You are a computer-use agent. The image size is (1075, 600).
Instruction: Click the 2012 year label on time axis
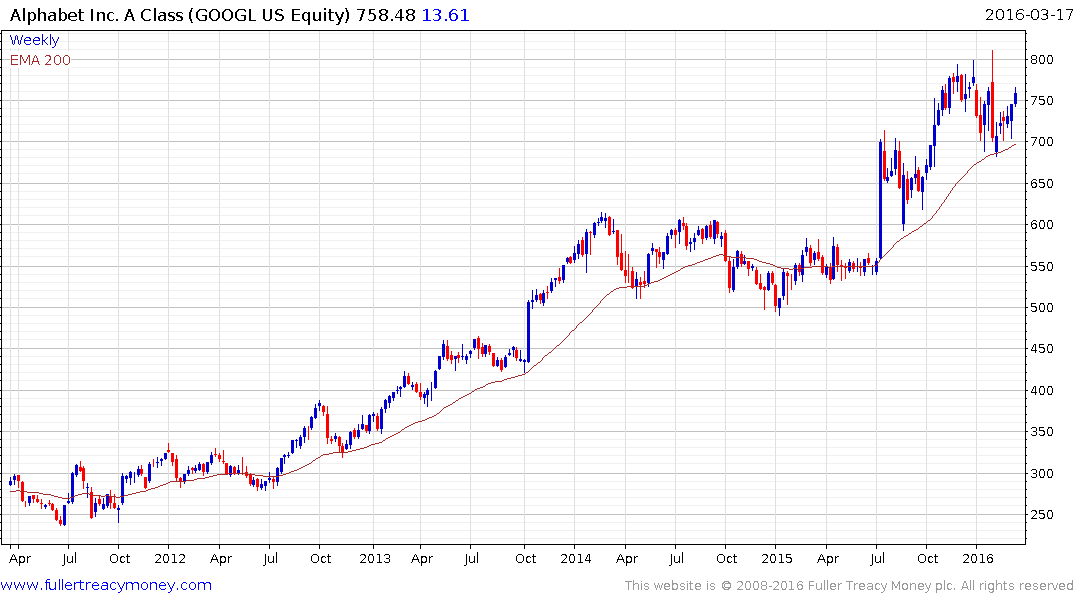[170, 559]
